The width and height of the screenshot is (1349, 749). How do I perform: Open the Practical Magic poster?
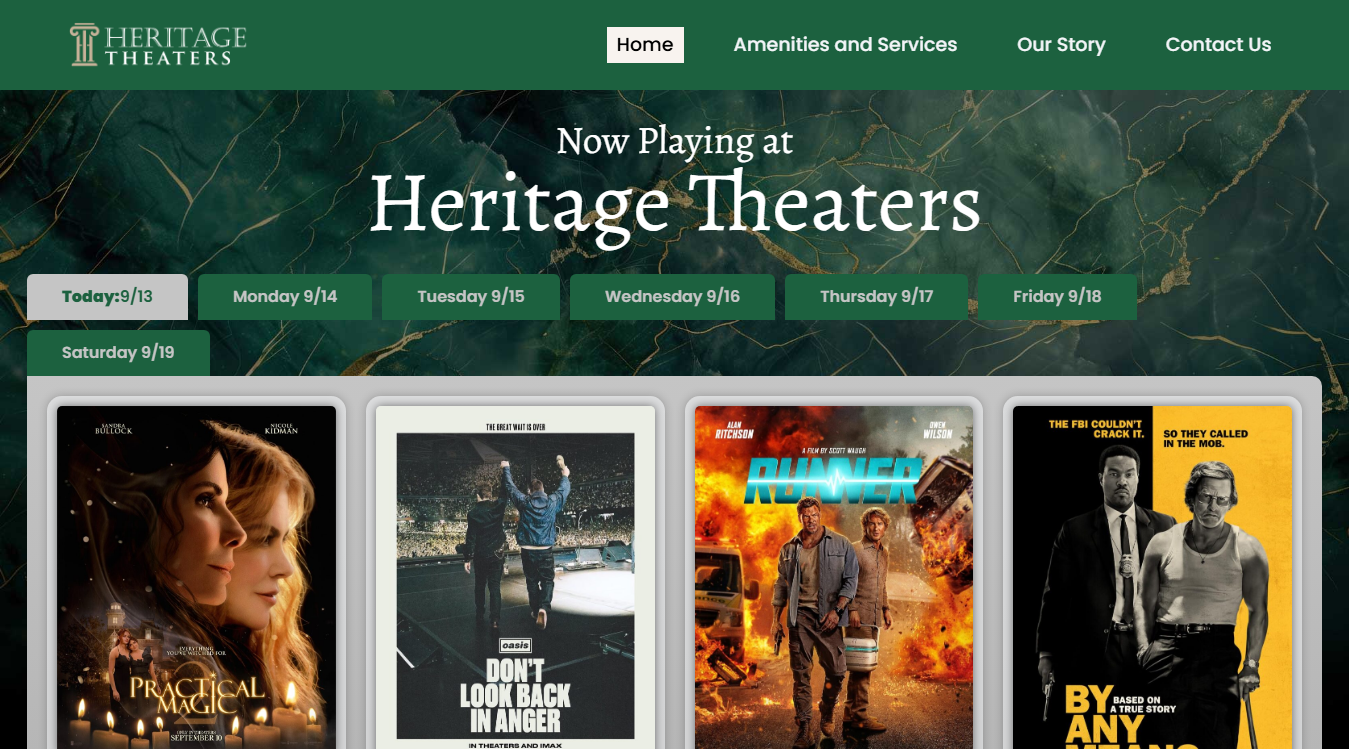point(196,577)
